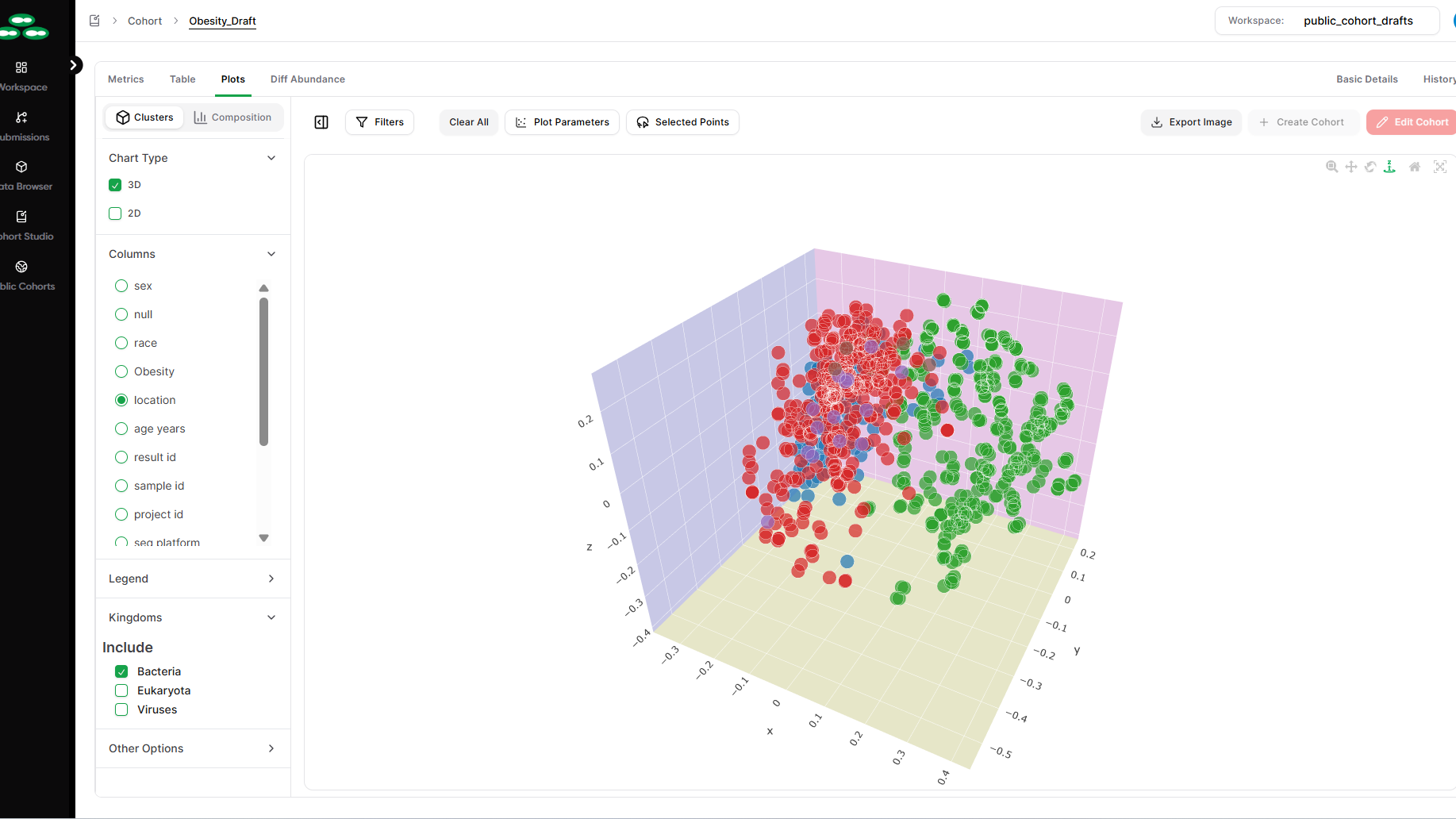The image size is (1456, 819).
Task: Select the orbital rotation tool icon
Action: (1370, 167)
